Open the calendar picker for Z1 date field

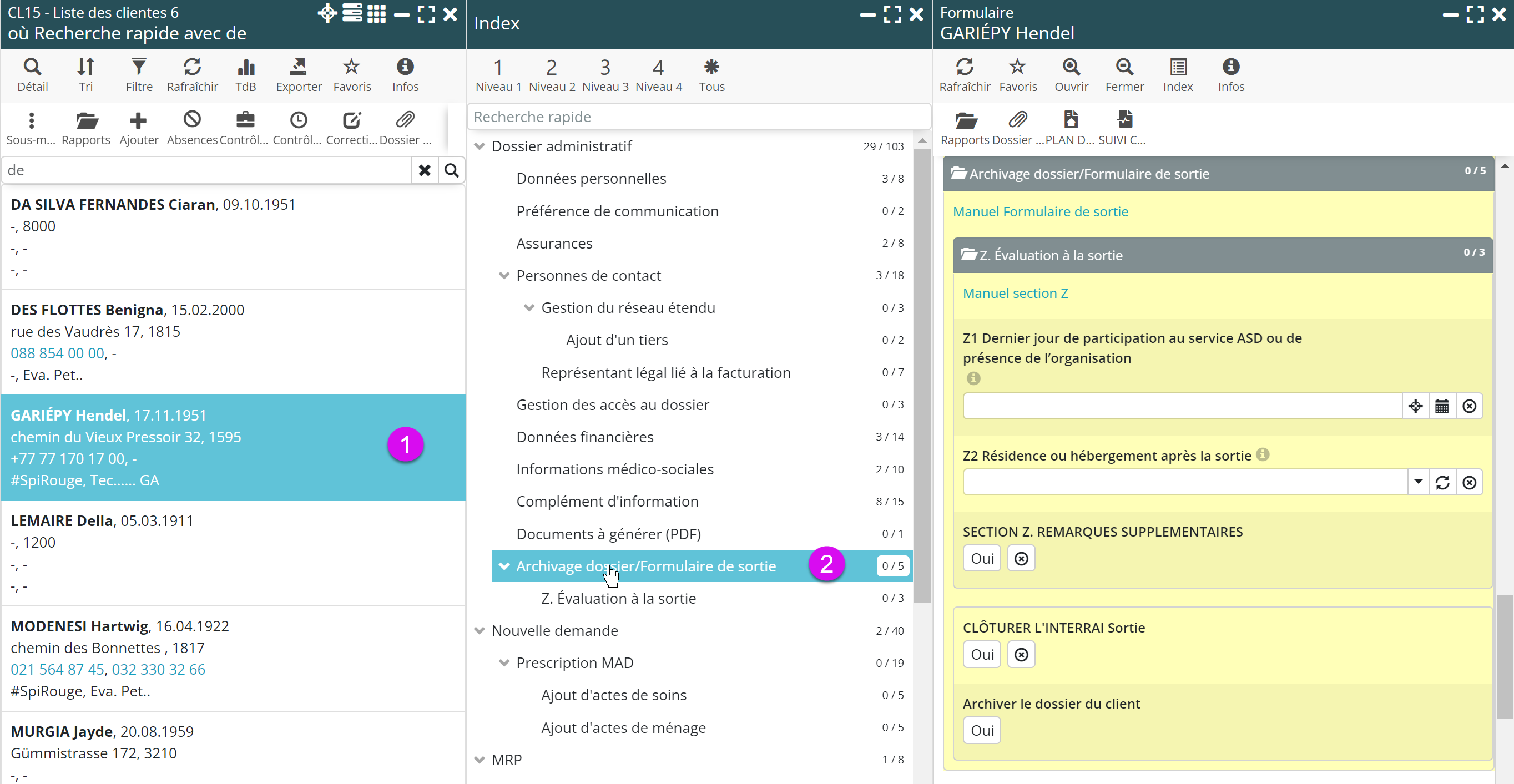[x=1442, y=406]
